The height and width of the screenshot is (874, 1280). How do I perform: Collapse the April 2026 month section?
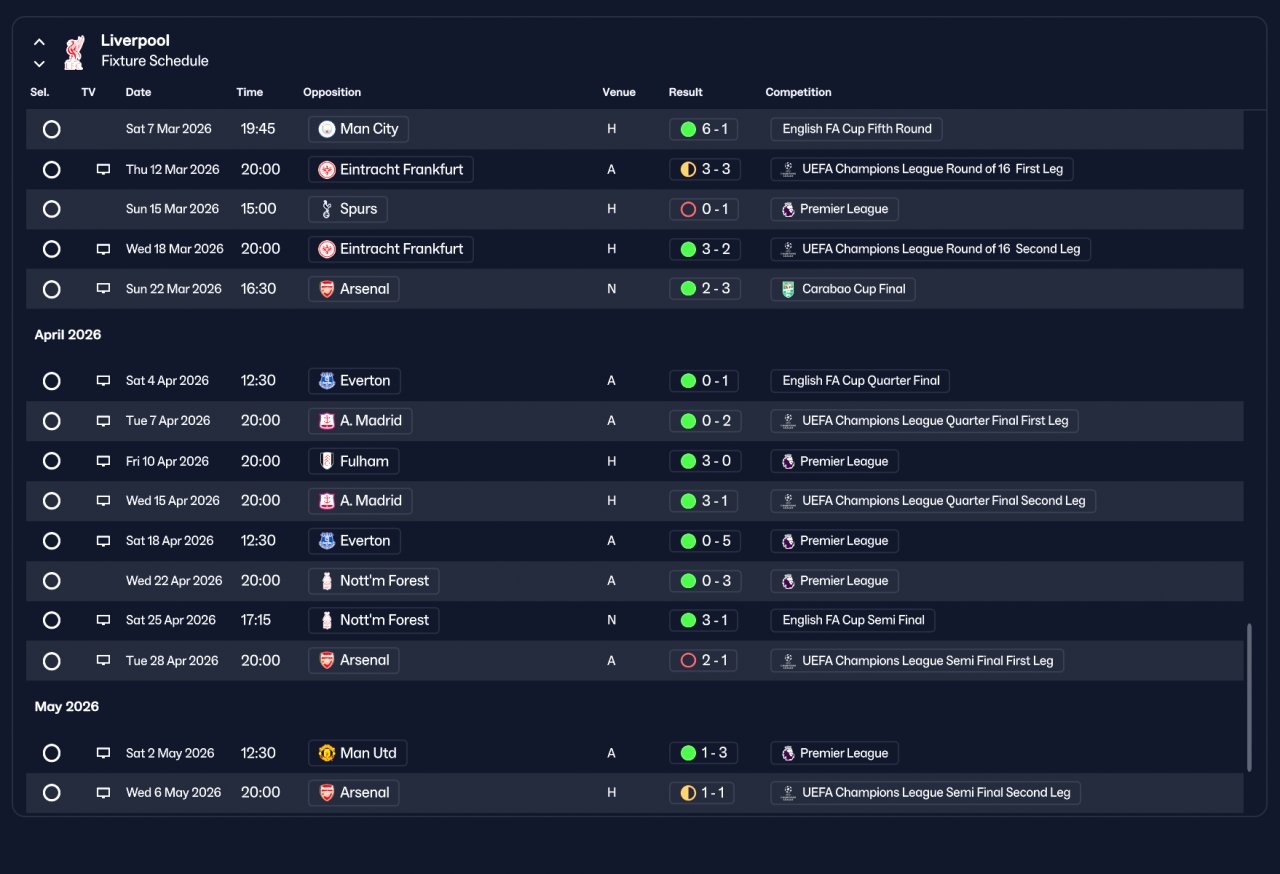68,335
